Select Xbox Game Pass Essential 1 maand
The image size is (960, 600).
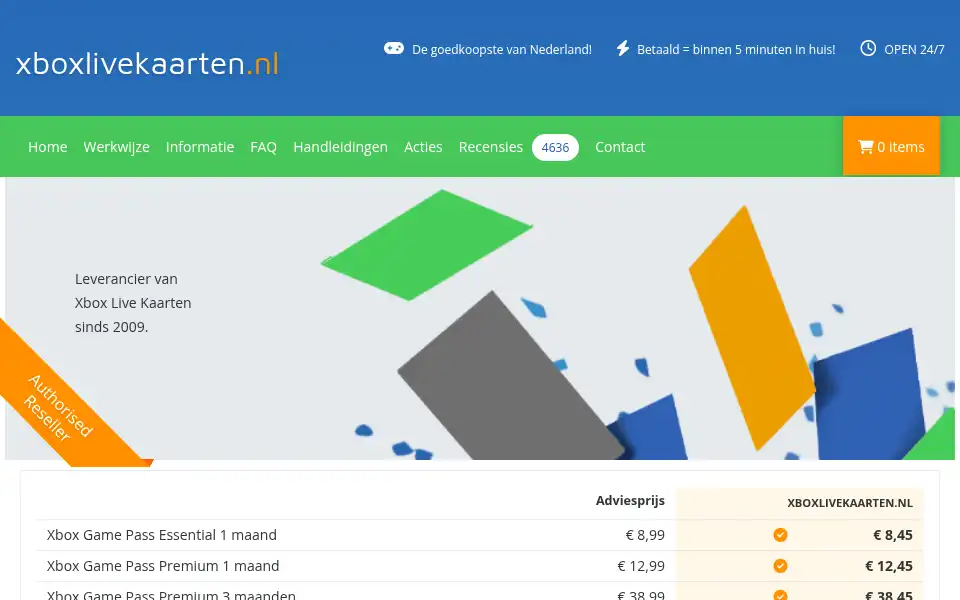pos(162,535)
